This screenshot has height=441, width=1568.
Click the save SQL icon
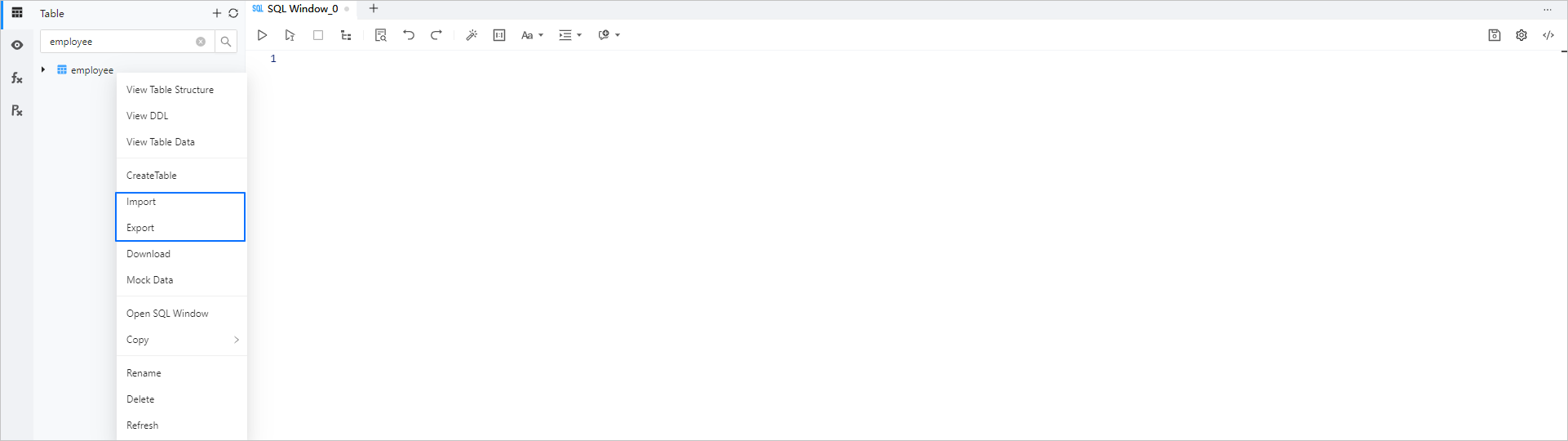click(x=1494, y=35)
